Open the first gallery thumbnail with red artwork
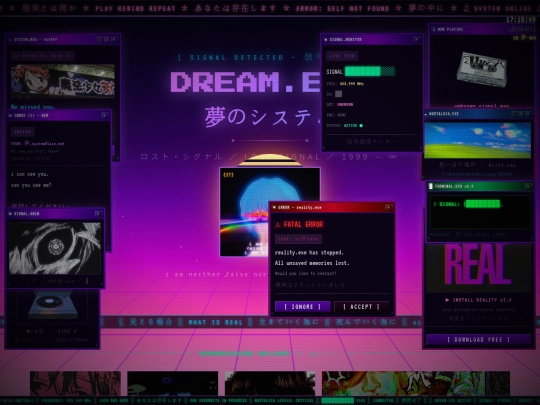 (75, 383)
